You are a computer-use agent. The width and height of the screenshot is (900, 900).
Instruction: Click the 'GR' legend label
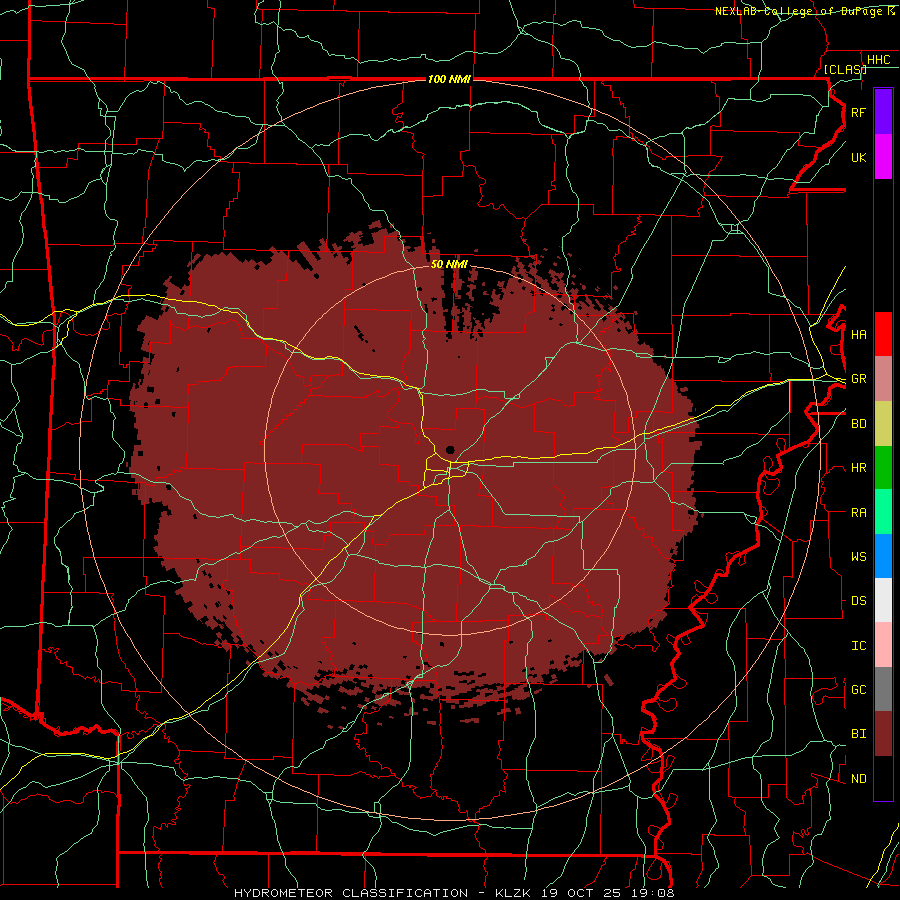tap(858, 379)
